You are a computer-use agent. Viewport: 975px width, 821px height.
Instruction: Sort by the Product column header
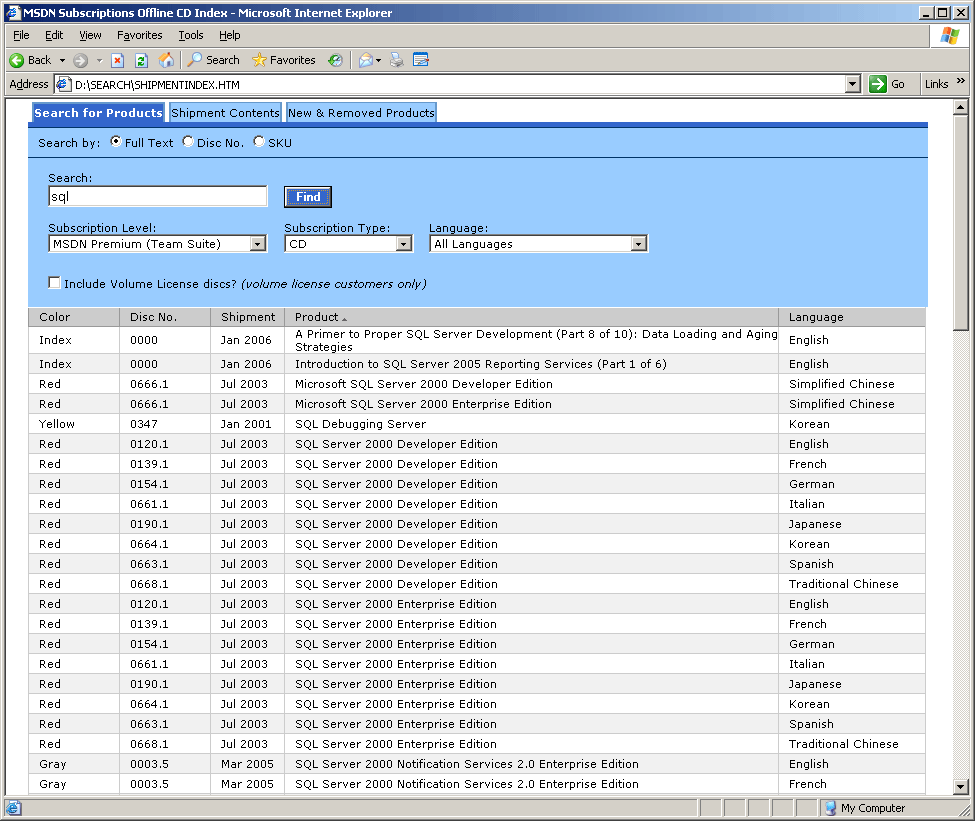point(532,317)
